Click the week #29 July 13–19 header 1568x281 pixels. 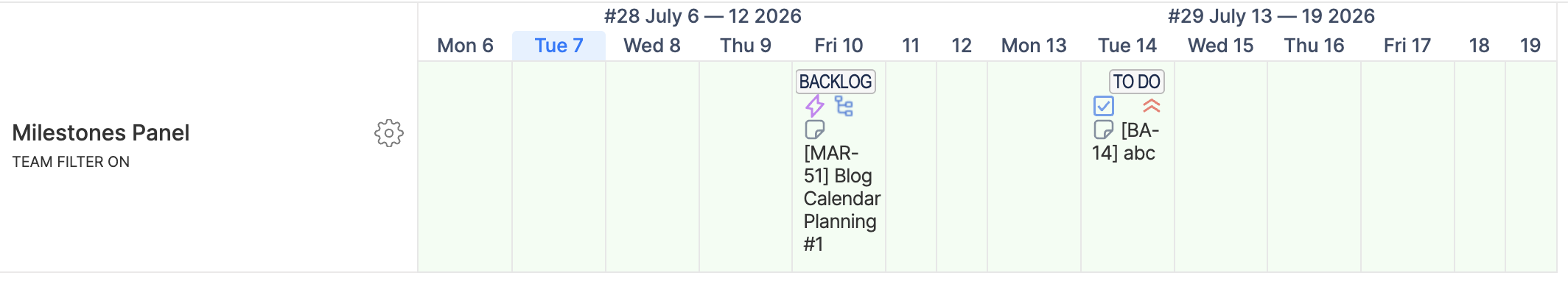click(x=1272, y=16)
